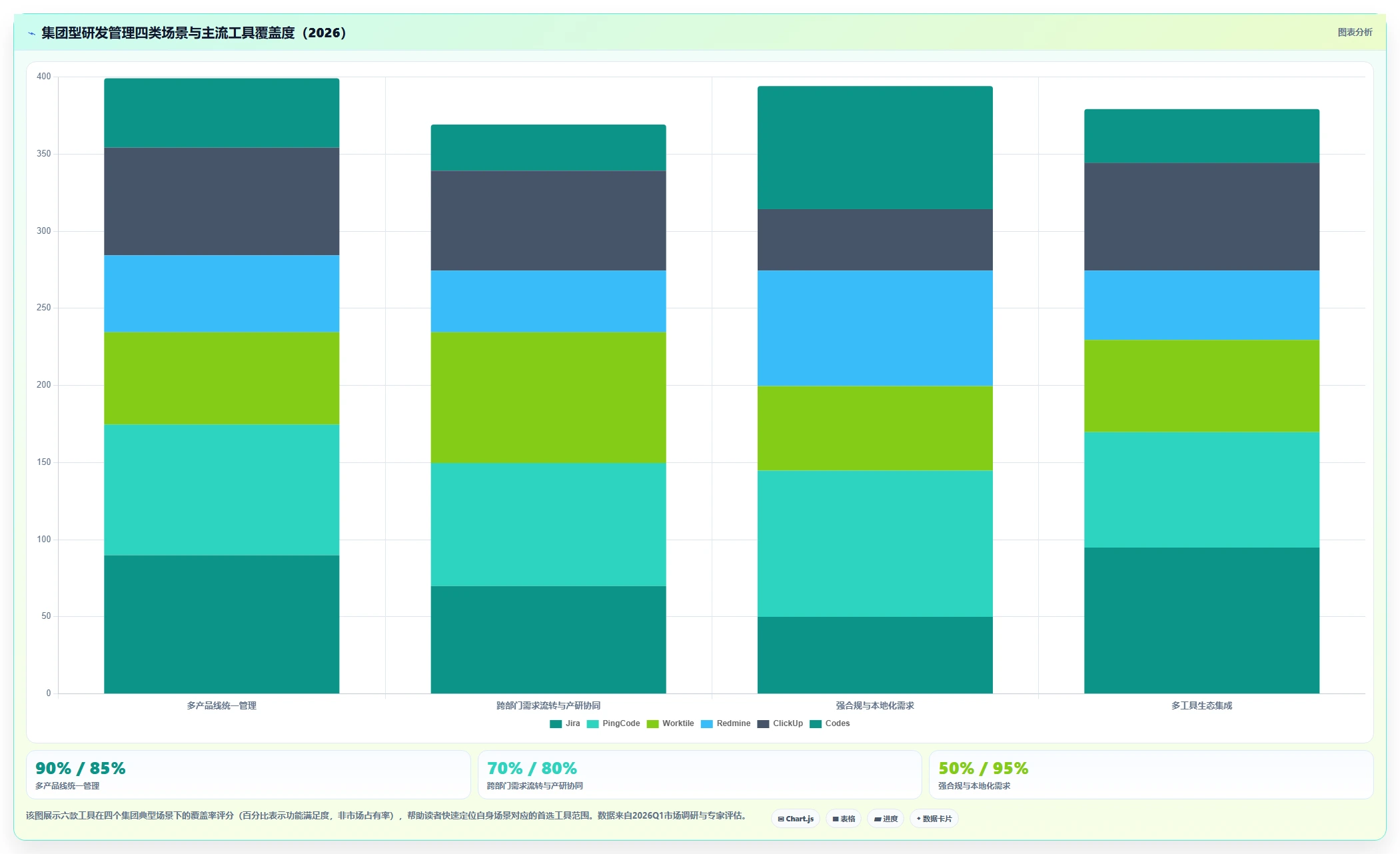1400x854 pixels.
Task: Toggle the PingCode legend item
Action: pyautogui.click(x=613, y=723)
